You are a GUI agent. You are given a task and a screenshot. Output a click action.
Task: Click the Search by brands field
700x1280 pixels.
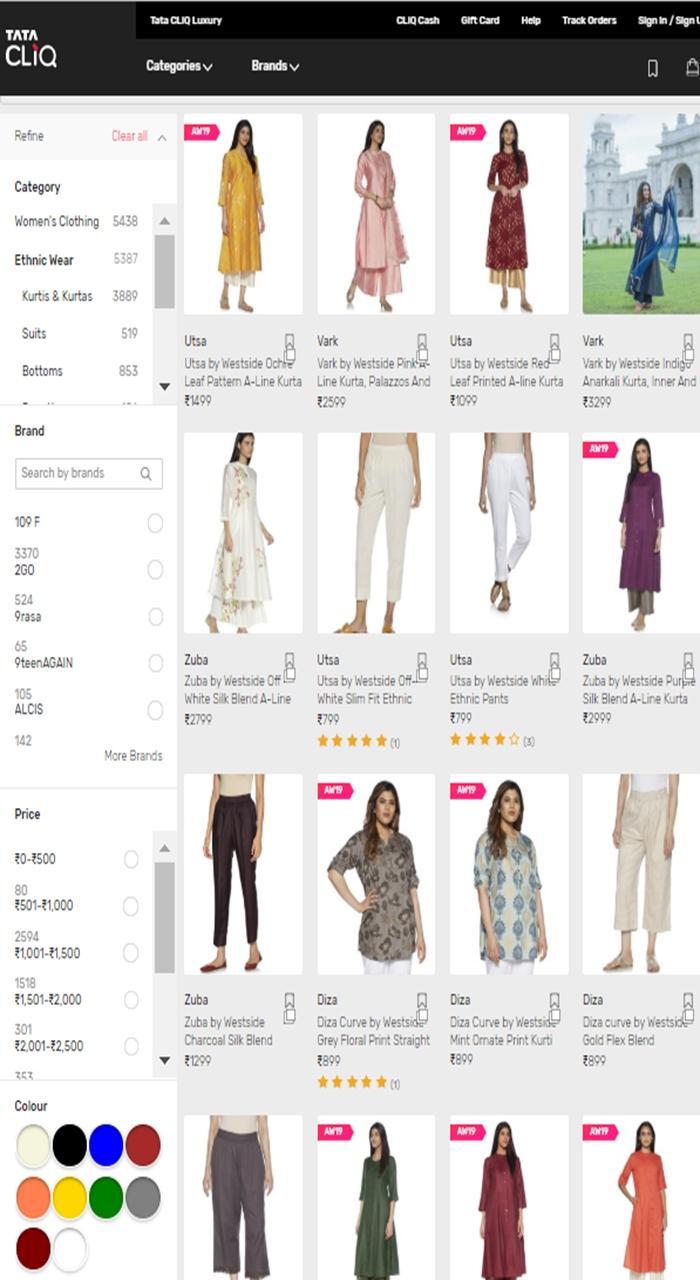pyautogui.click(x=88, y=474)
